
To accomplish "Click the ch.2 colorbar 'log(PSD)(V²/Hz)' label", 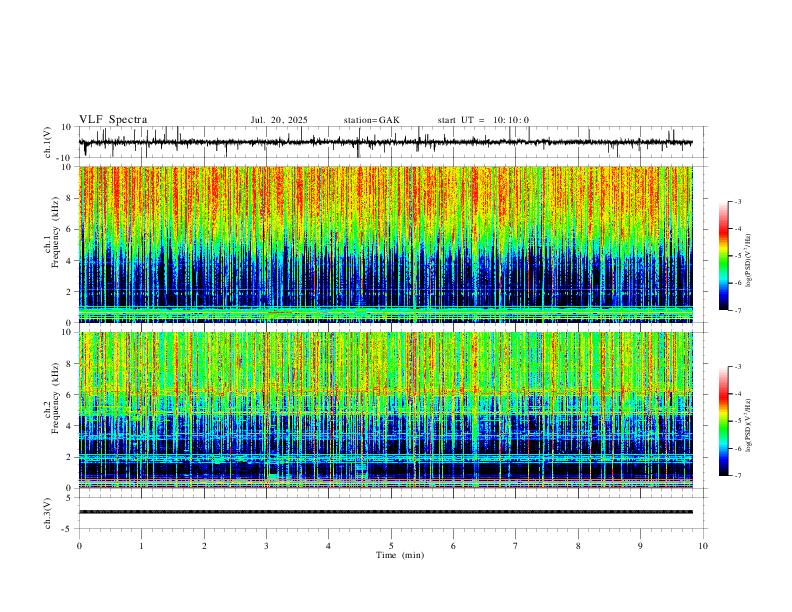I will pyautogui.click(x=749, y=426).
